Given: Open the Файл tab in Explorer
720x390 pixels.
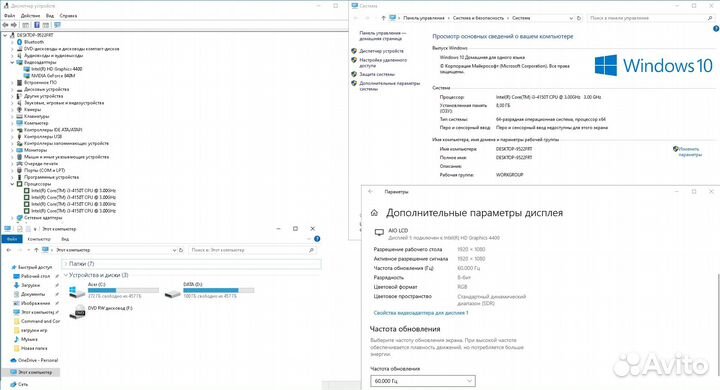Looking at the screenshot, I should [x=12, y=239].
